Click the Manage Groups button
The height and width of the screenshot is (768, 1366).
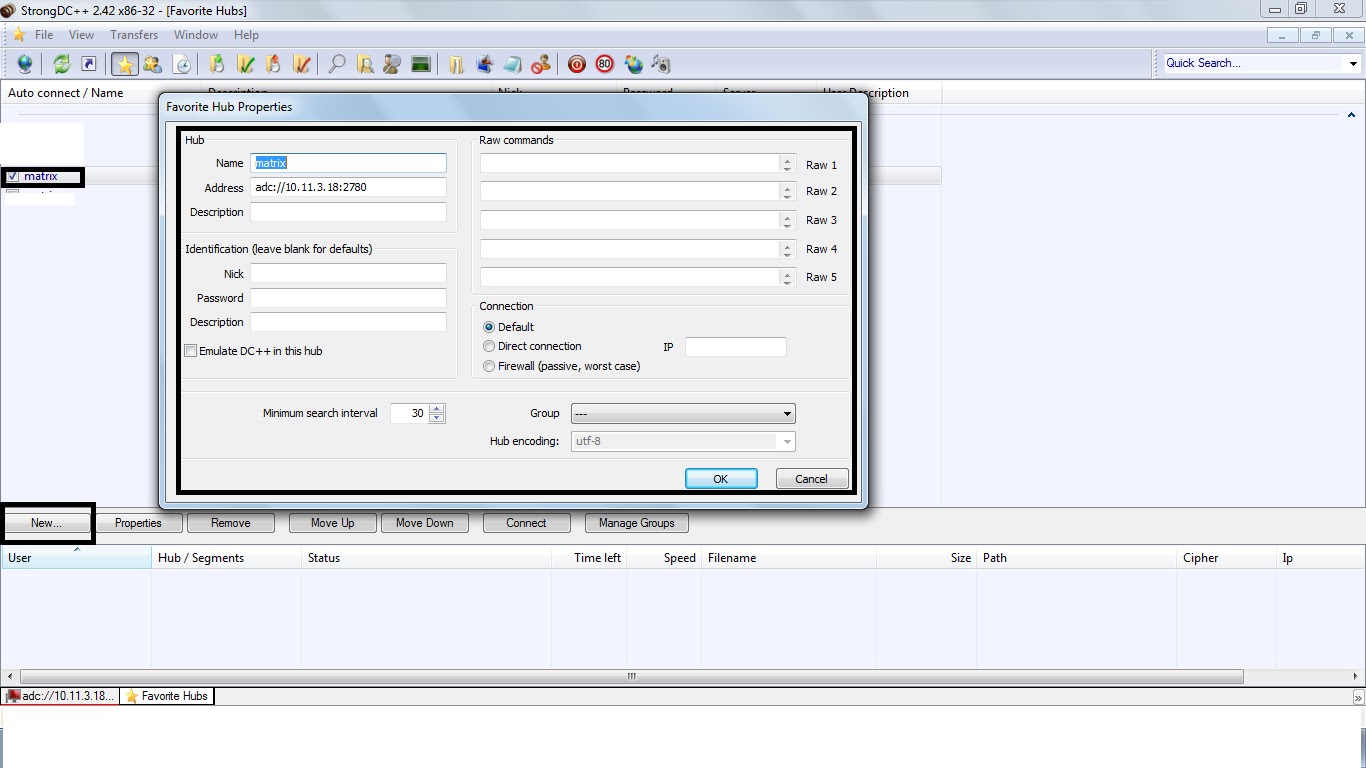[636, 523]
